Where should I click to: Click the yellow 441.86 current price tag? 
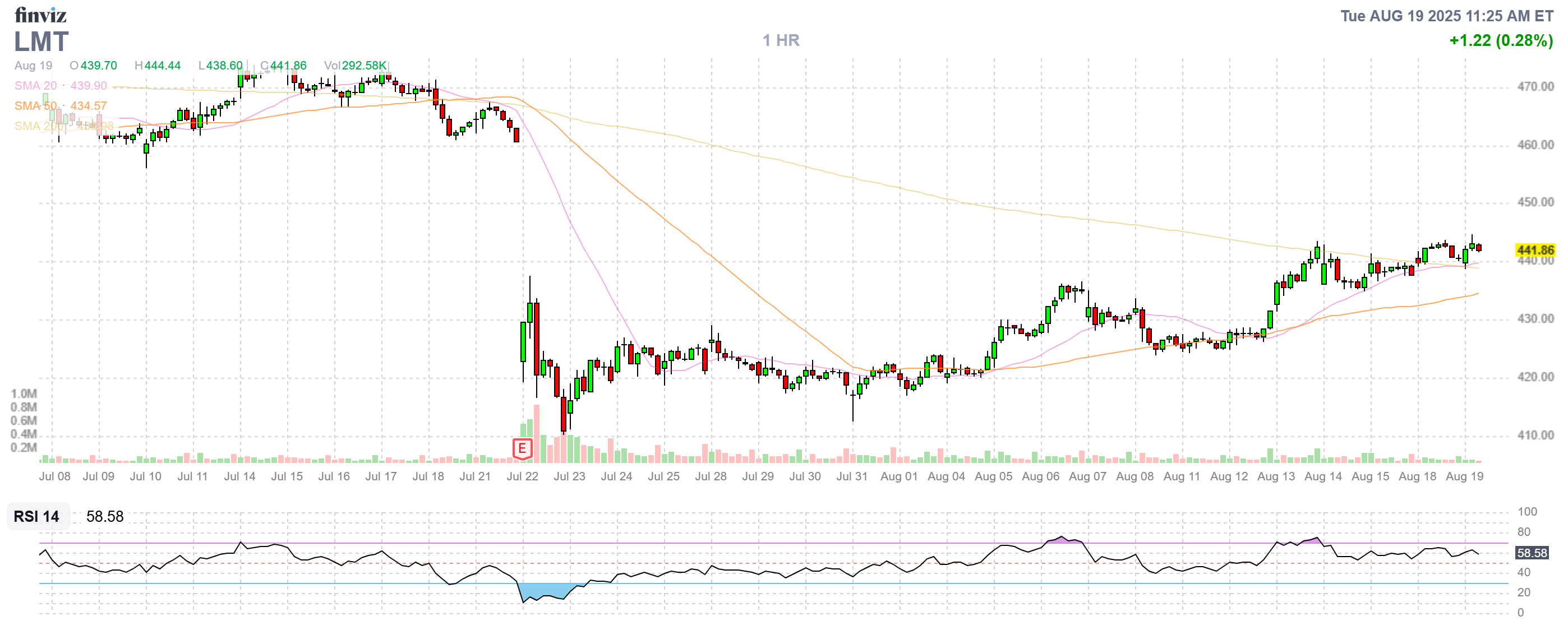[1534, 250]
